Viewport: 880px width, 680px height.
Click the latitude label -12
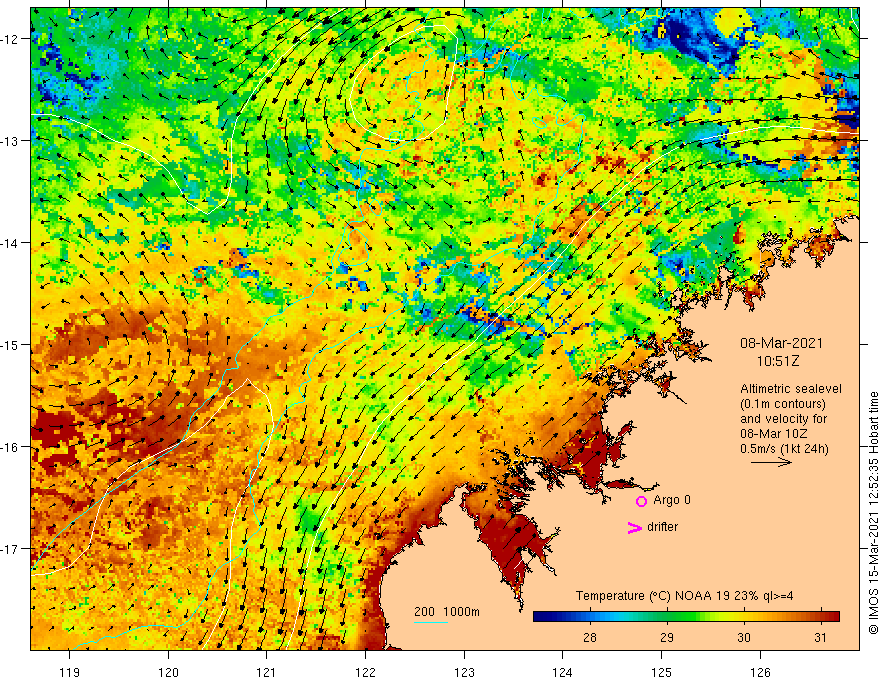coord(11,39)
